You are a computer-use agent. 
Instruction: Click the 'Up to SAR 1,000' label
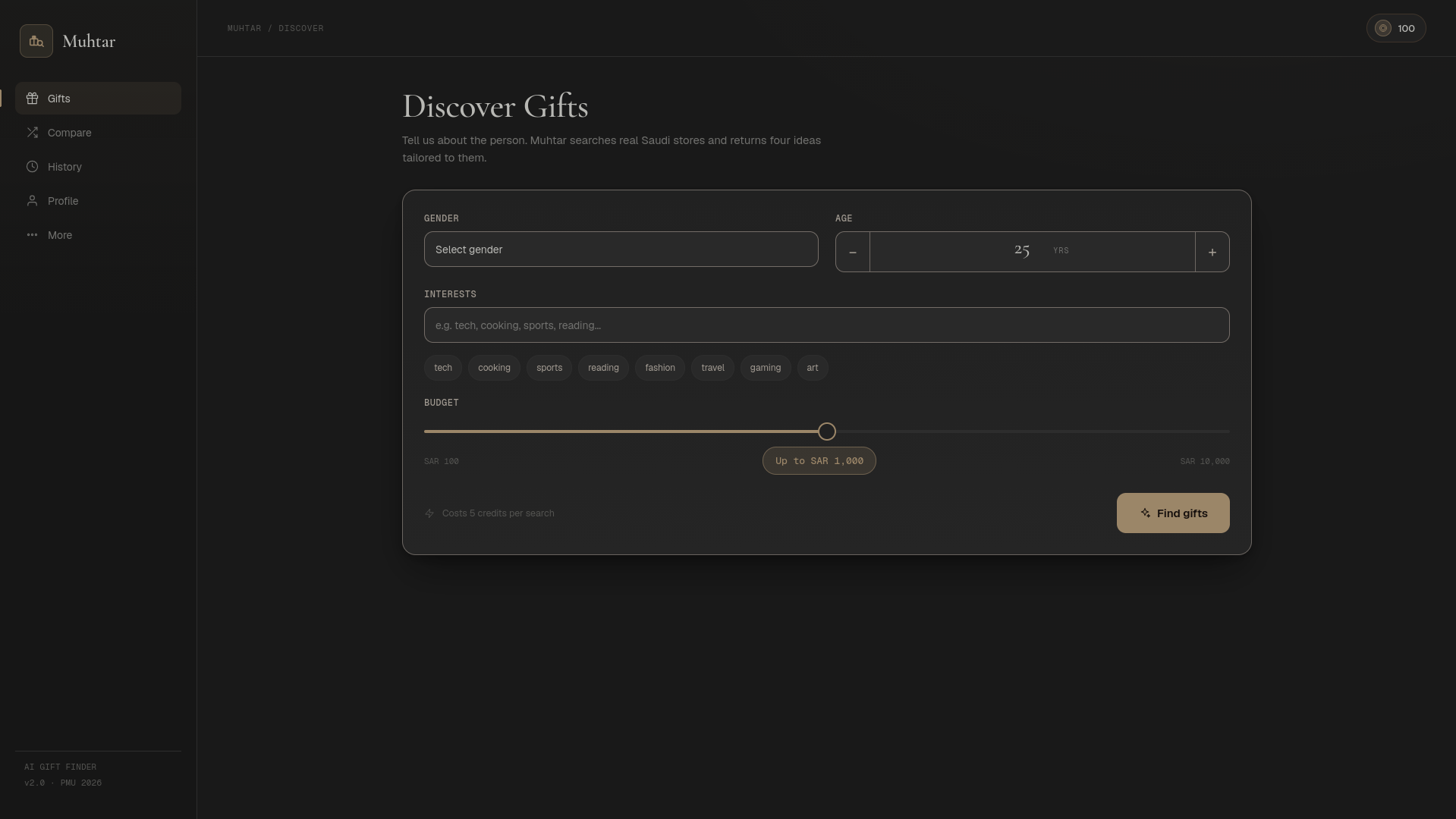pyautogui.click(x=819, y=461)
